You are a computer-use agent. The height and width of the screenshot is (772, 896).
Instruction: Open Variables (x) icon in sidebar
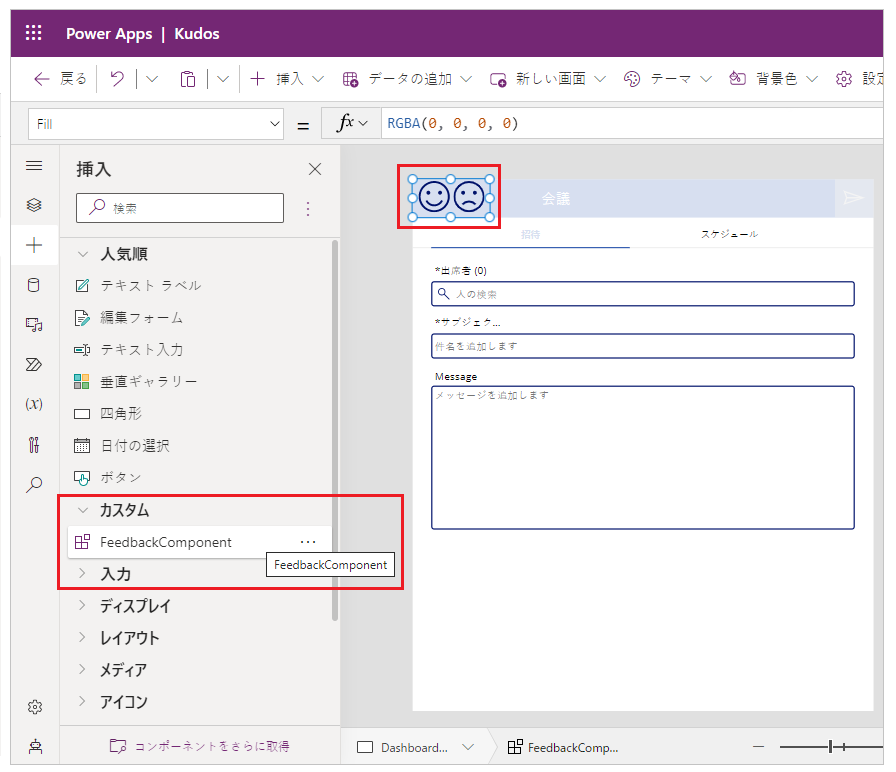[x=34, y=404]
